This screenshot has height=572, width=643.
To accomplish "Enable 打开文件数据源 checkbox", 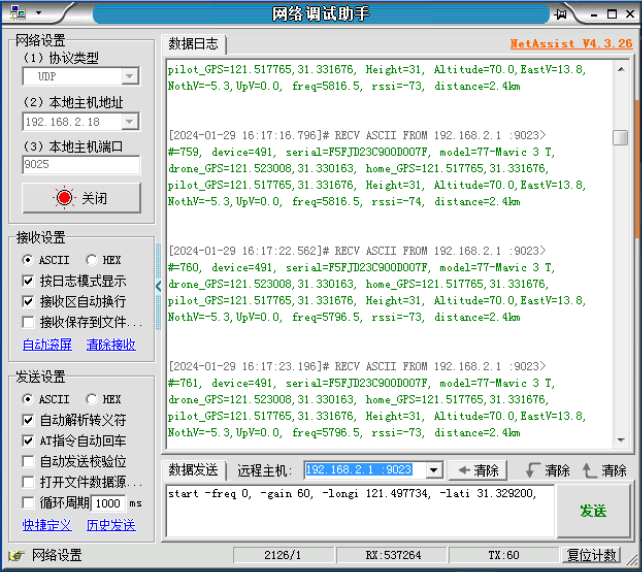I will click(x=28, y=482).
